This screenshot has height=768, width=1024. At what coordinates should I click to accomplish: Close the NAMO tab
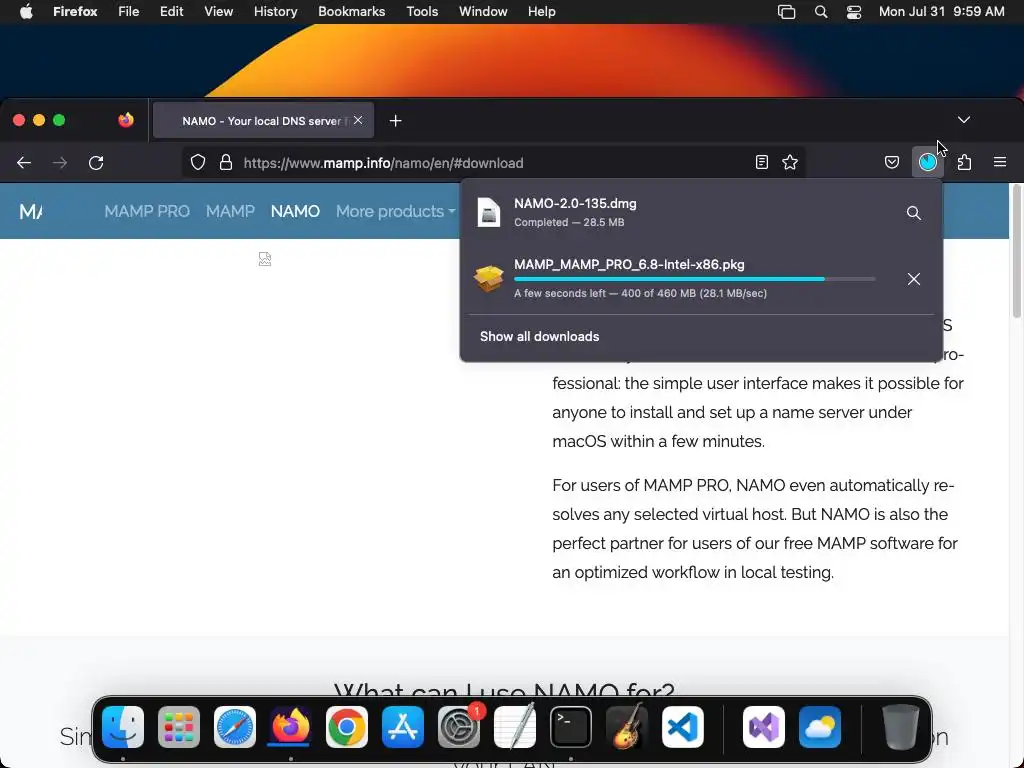pos(358,120)
